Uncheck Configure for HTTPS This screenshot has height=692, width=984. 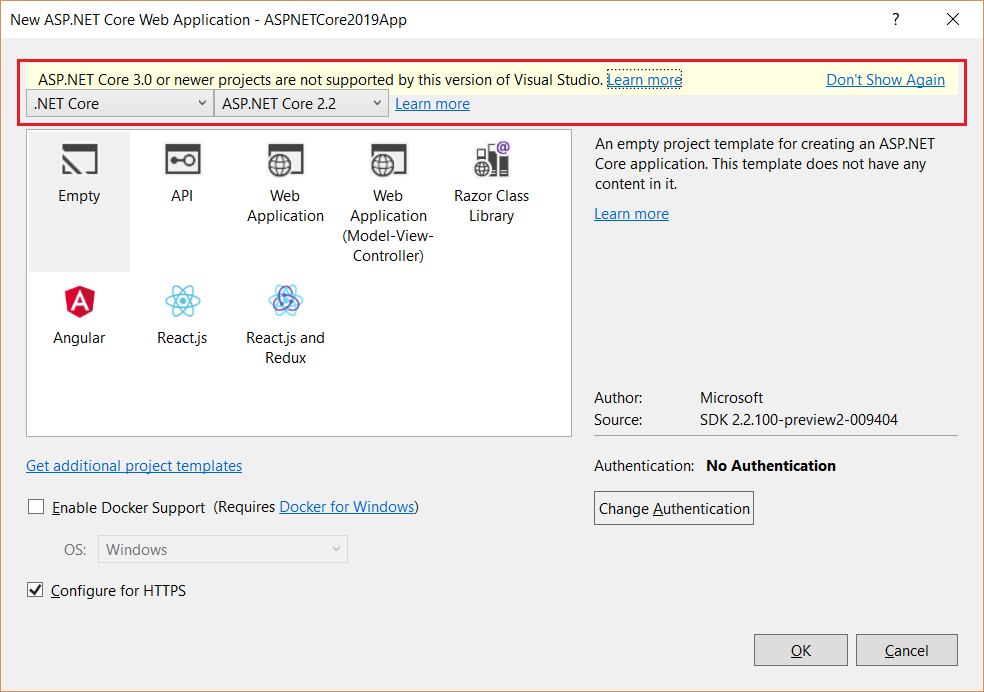(36, 591)
